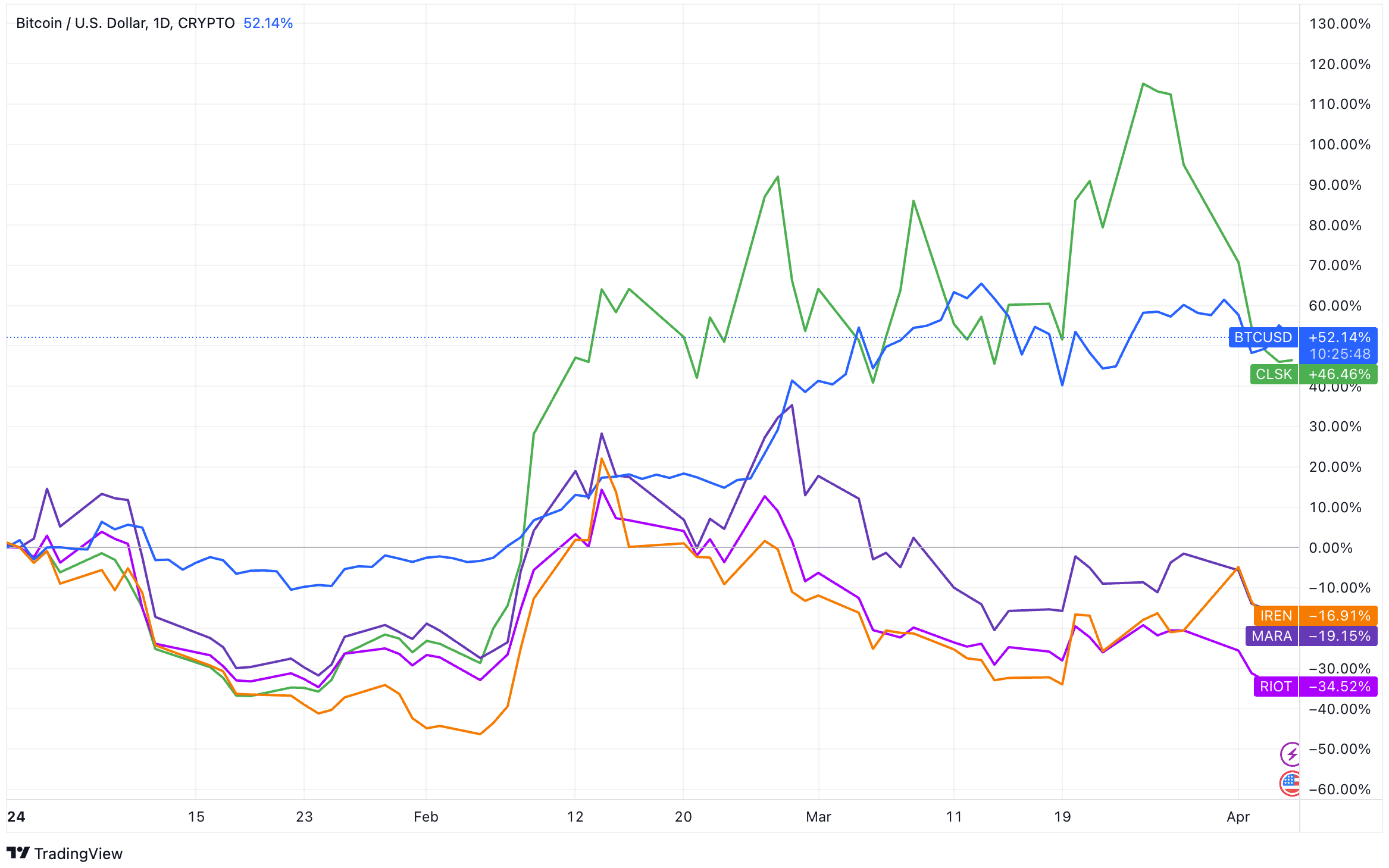This screenshot has height=868, width=1389.
Task: Click the blue 52.14% value in title
Action: 268,23
